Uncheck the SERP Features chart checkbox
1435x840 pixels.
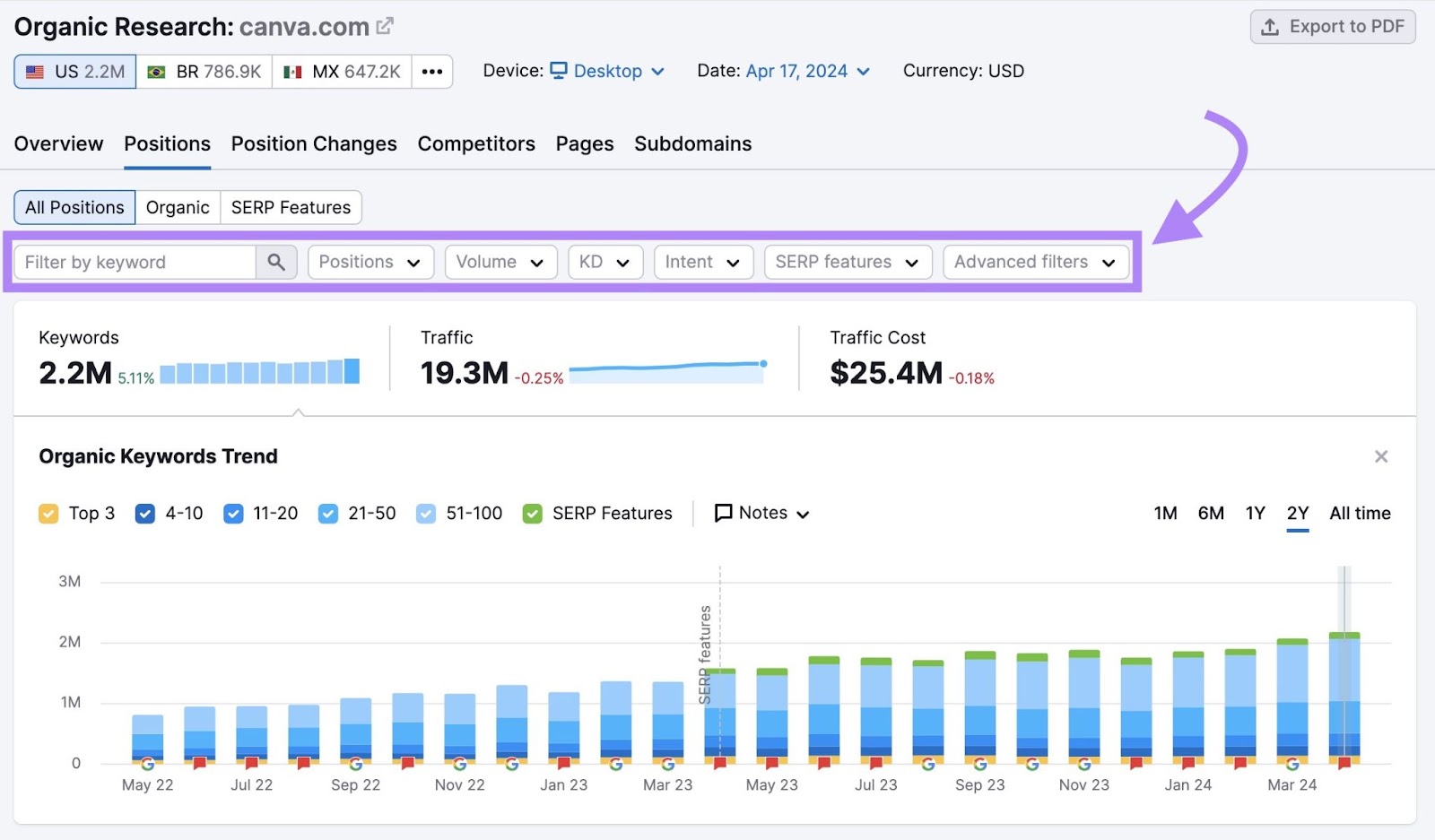533,513
